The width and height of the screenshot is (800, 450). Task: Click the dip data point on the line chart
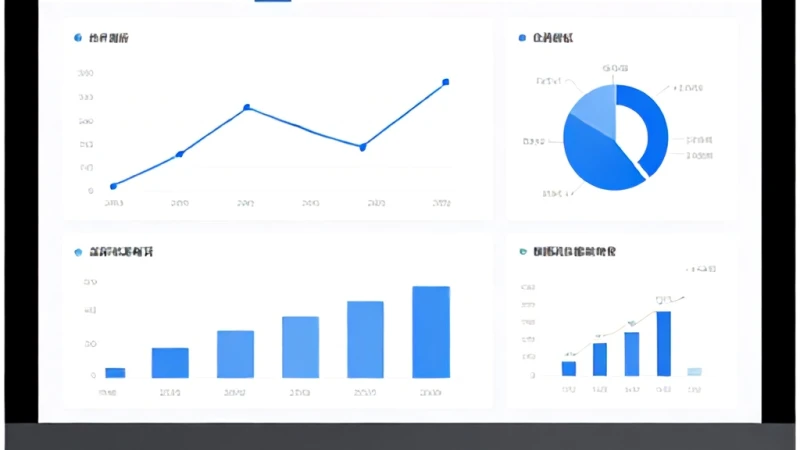pyautogui.click(x=363, y=147)
